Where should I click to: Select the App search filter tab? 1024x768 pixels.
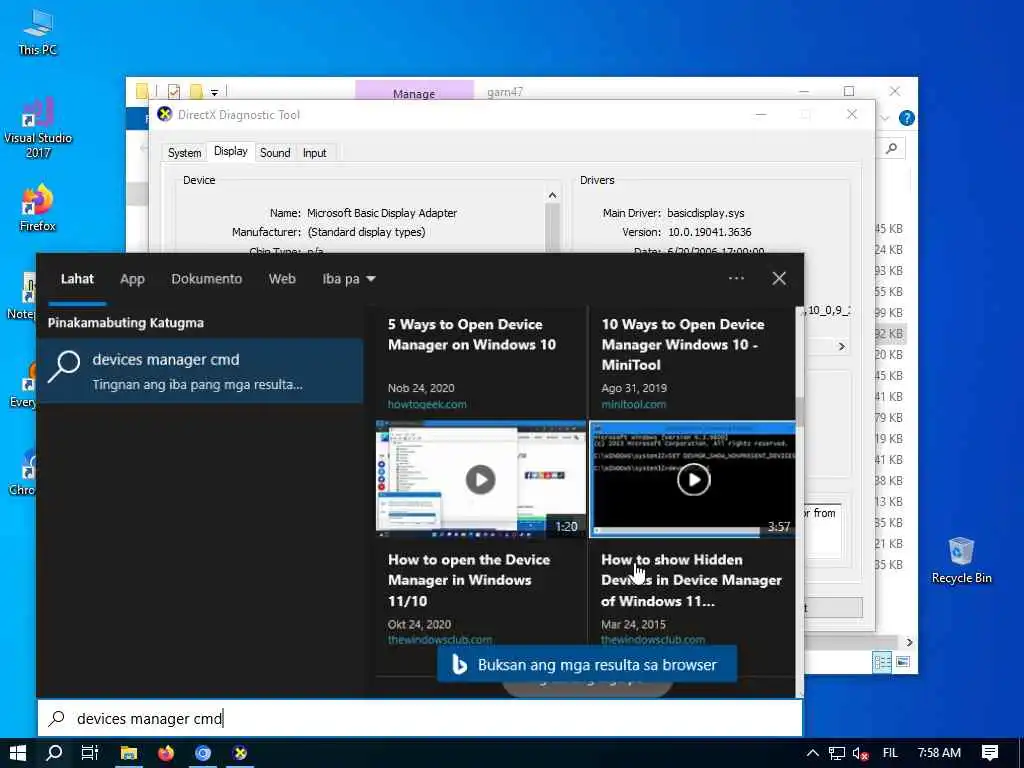click(x=132, y=279)
